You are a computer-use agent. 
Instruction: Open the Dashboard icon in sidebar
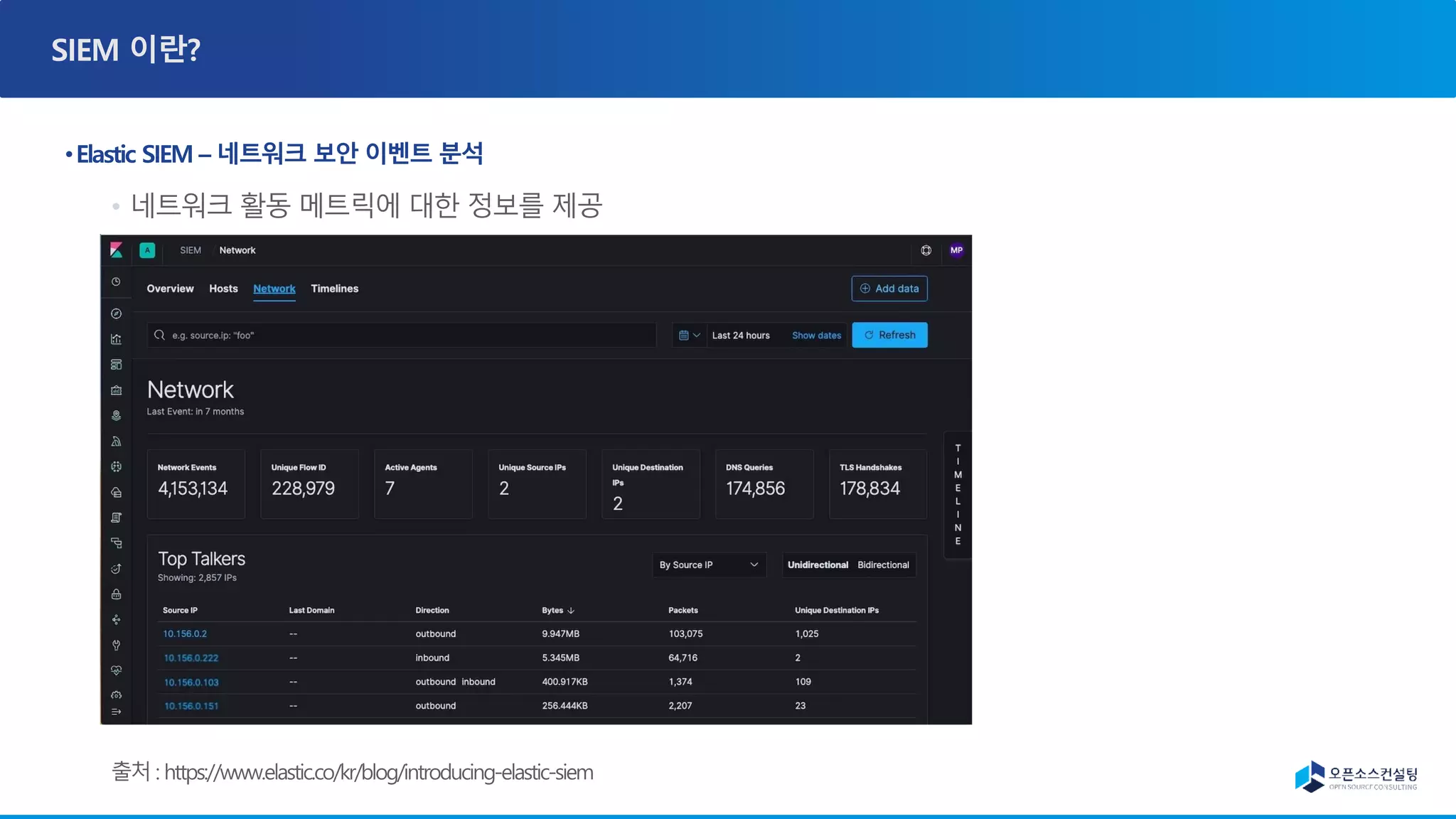click(x=116, y=365)
